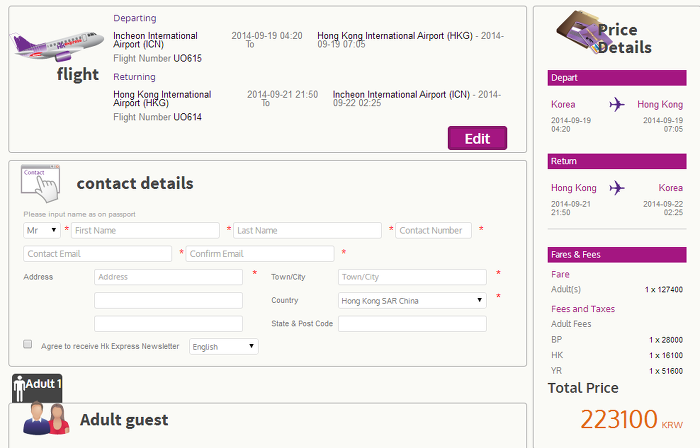700x448 pixels.
Task: Open the Mr title dropdown
Action: click(x=42, y=230)
